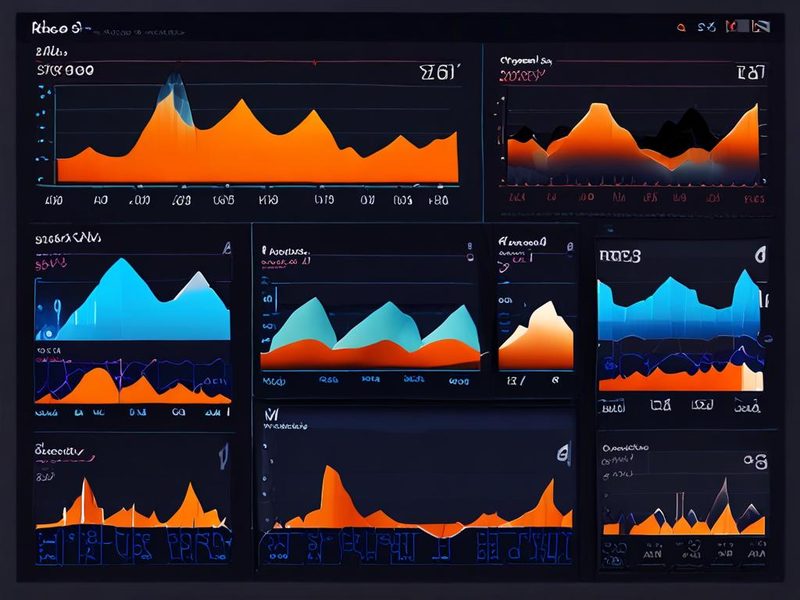This screenshot has width=800, height=600.
Task: Open the orange spike chart with white lines
Action: coord(132,503)
